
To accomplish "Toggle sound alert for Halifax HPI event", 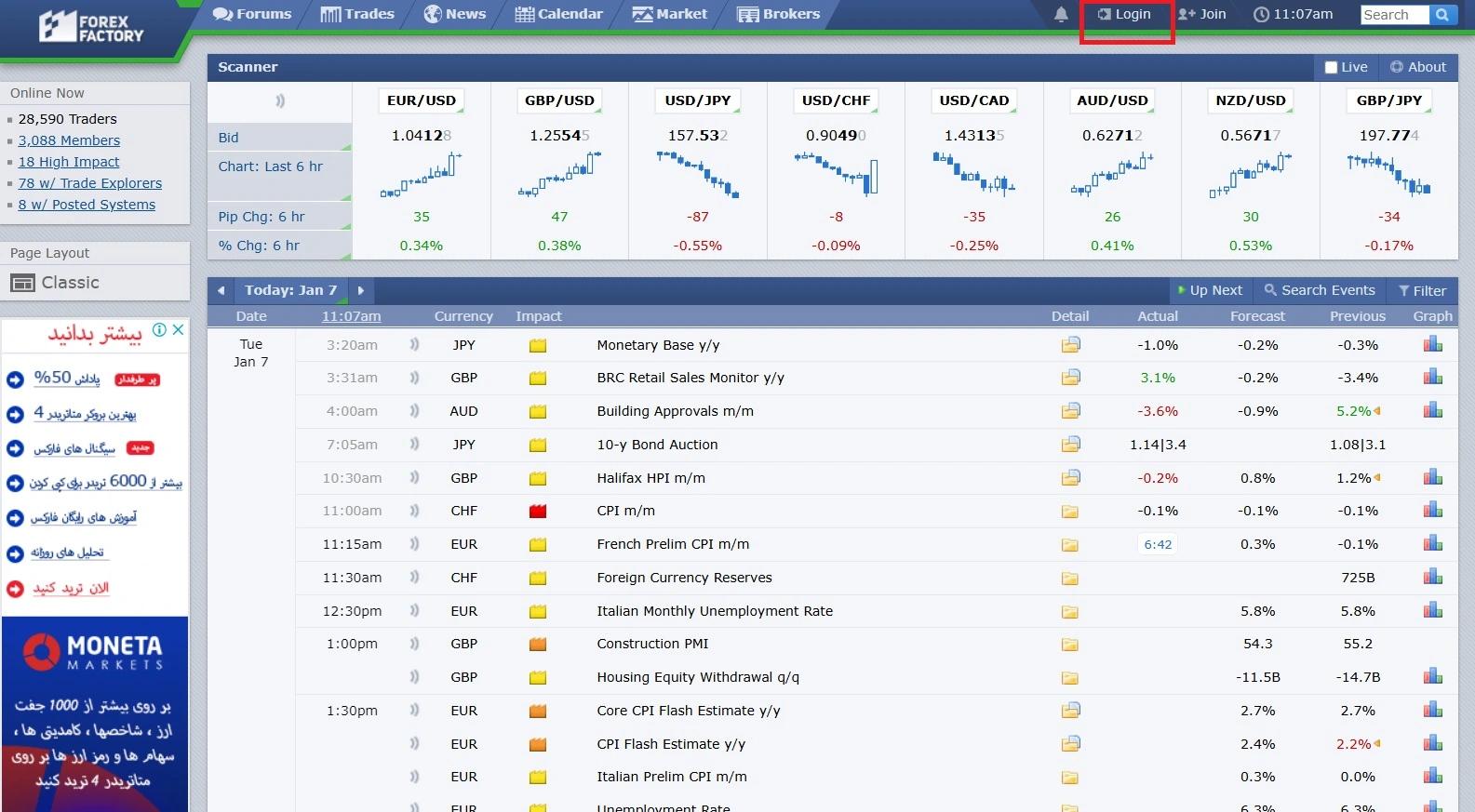I will (414, 478).
